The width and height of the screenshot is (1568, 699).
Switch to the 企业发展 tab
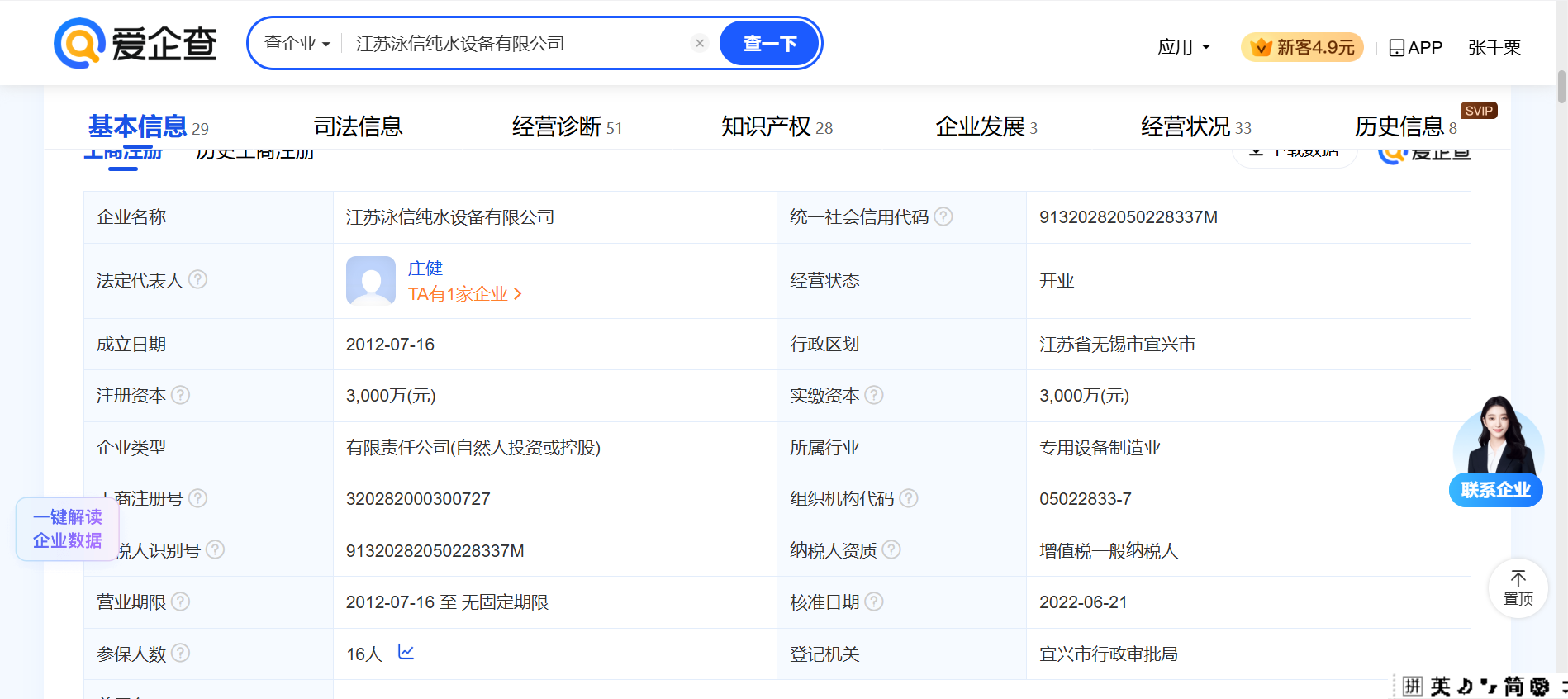click(986, 126)
